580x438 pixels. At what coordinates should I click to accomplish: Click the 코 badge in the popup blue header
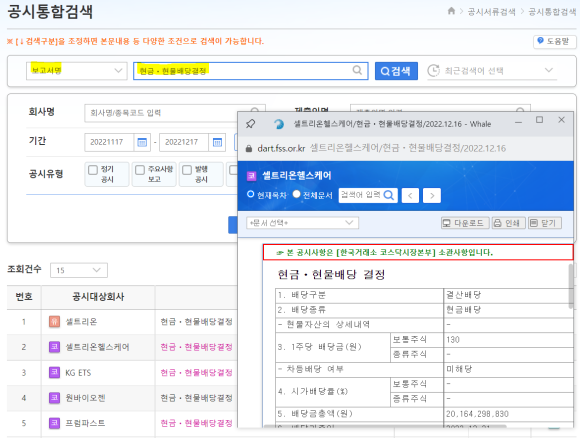click(x=252, y=176)
